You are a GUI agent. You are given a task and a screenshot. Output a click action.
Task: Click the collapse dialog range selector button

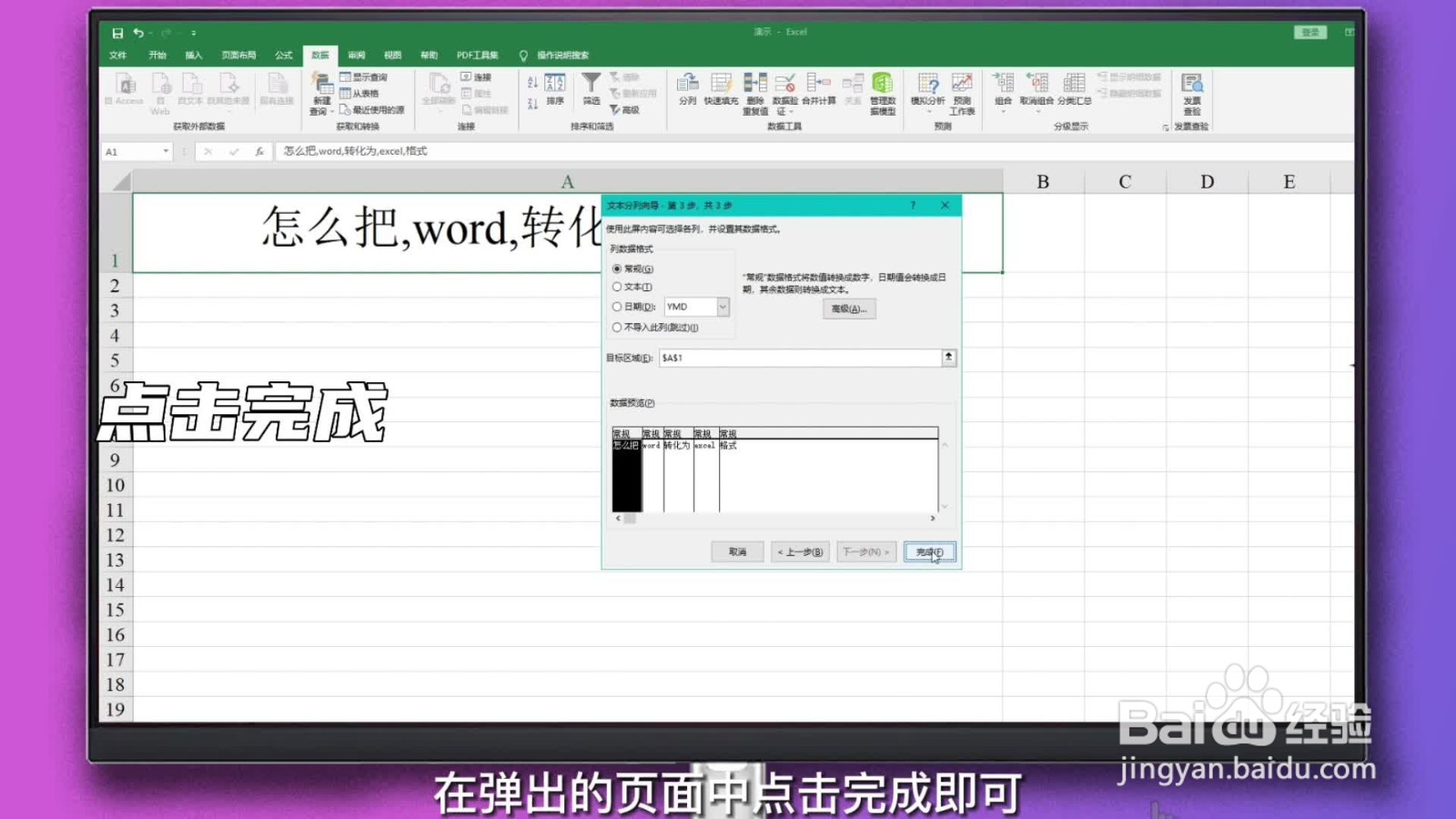(948, 358)
